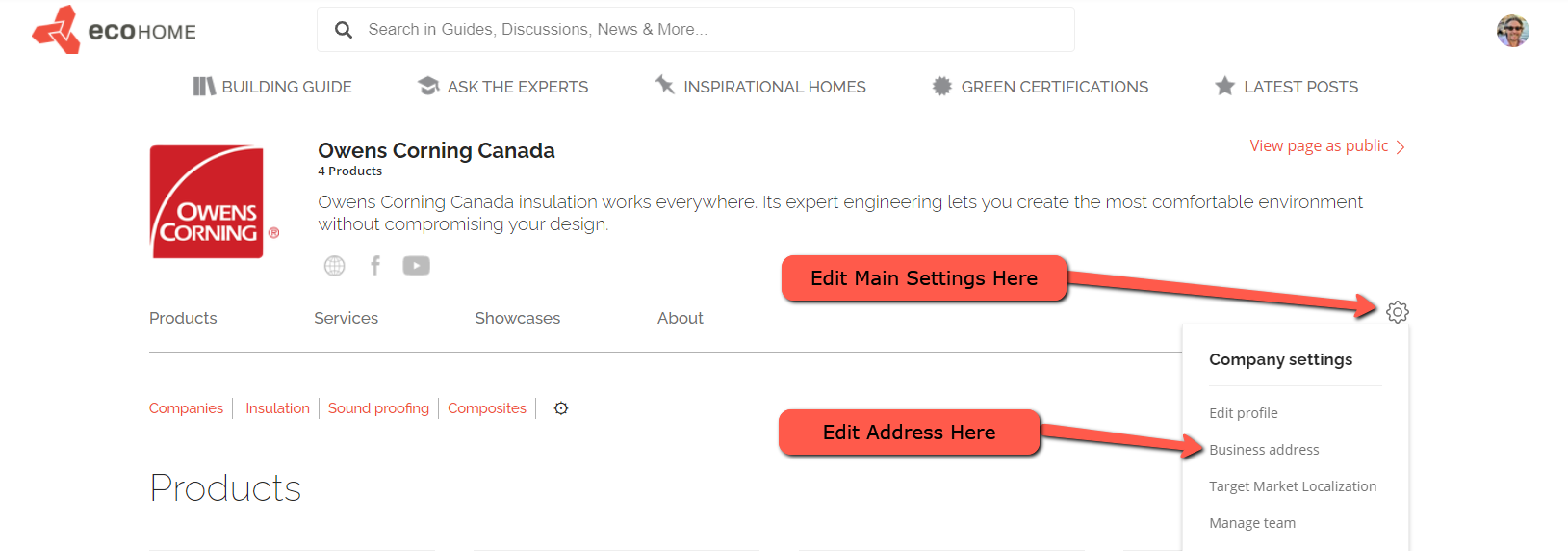The width and height of the screenshot is (1568, 551).
Task: Open the Building Guide menu
Action: (x=272, y=87)
